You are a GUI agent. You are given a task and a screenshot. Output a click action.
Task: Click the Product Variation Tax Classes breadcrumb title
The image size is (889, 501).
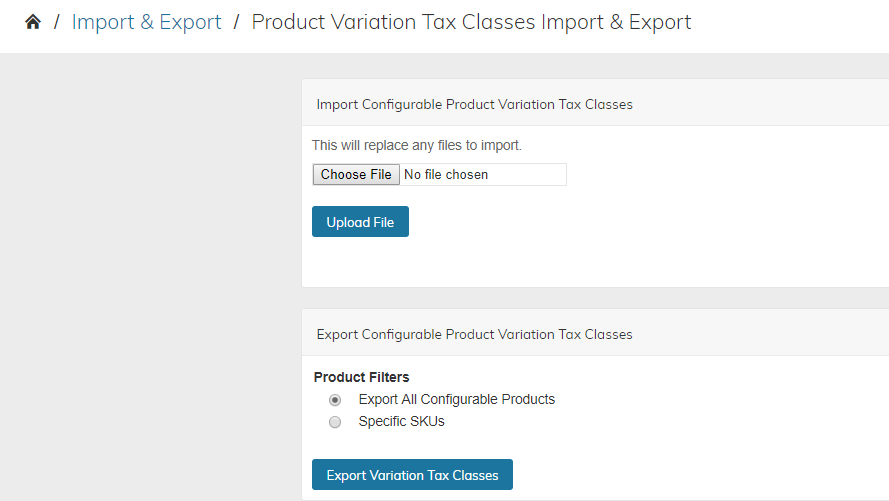(x=471, y=22)
